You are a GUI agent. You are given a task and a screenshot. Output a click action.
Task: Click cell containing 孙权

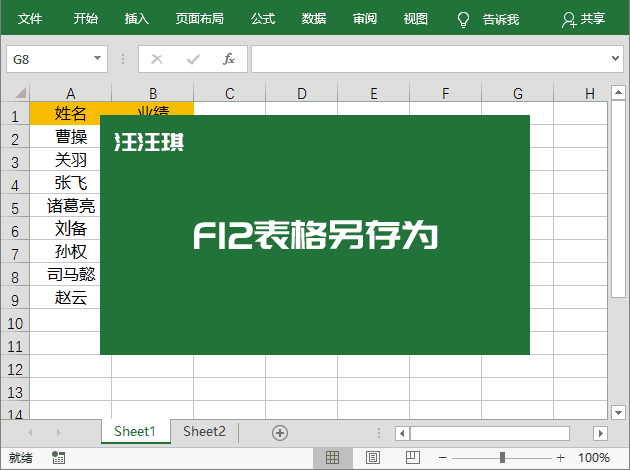tap(65, 251)
